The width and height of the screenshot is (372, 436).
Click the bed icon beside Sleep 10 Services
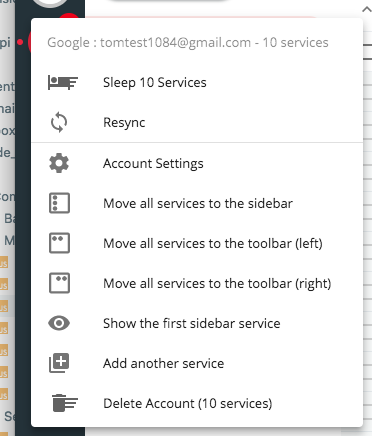point(63,83)
